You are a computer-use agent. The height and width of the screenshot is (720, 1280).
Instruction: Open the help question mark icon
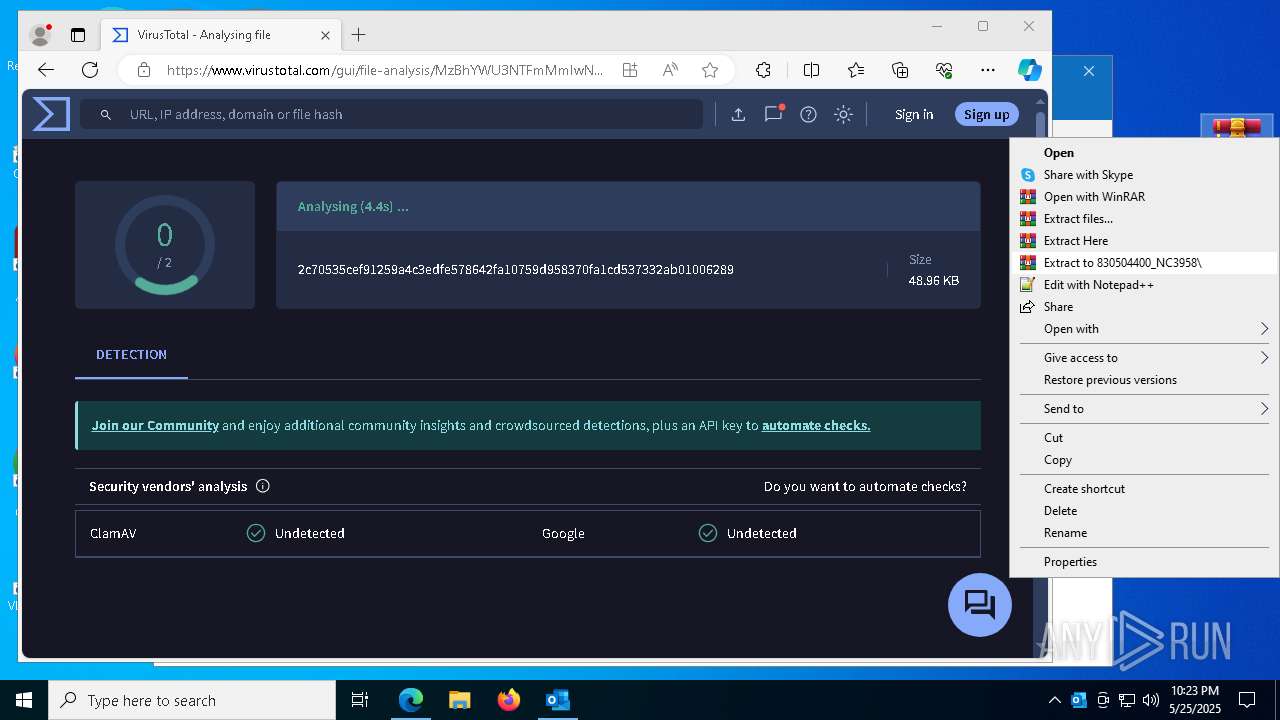(808, 114)
